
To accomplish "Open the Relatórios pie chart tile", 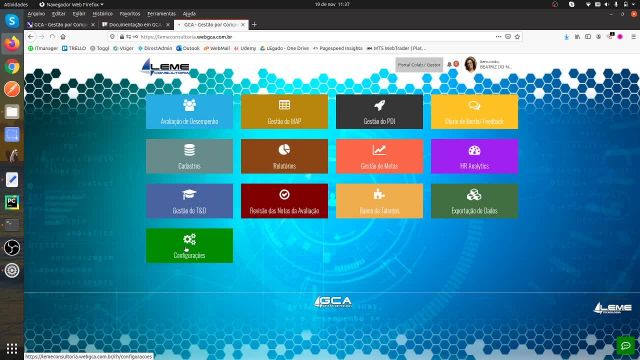I will (284, 156).
